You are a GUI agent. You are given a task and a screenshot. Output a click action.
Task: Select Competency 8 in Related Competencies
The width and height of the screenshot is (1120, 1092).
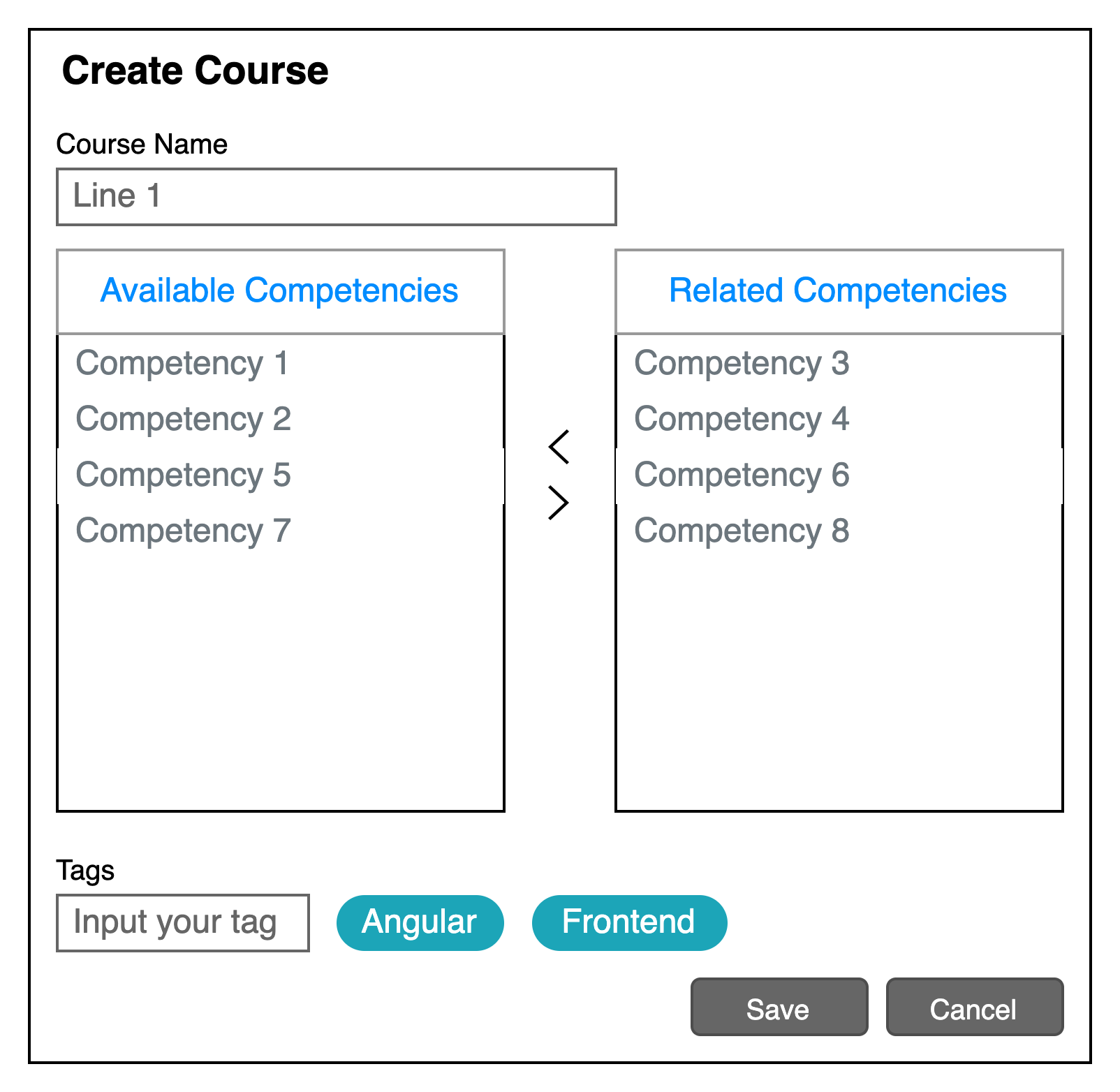pyautogui.click(x=742, y=531)
